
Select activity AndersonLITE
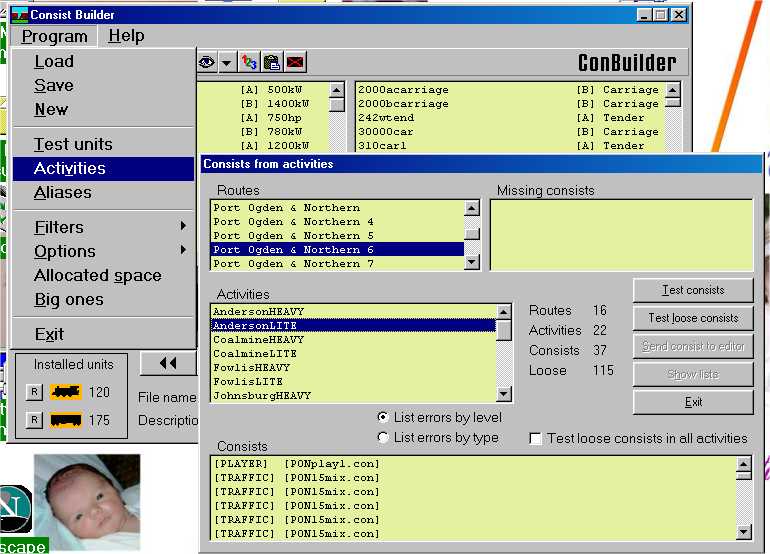pyautogui.click(x=354, y=326)
